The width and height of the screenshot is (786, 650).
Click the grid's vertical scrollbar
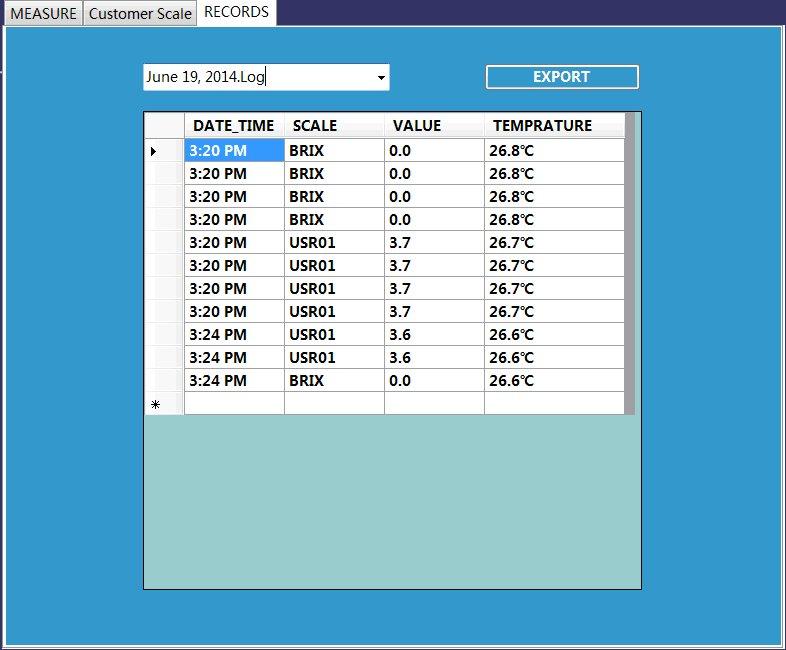pos(629,262)
